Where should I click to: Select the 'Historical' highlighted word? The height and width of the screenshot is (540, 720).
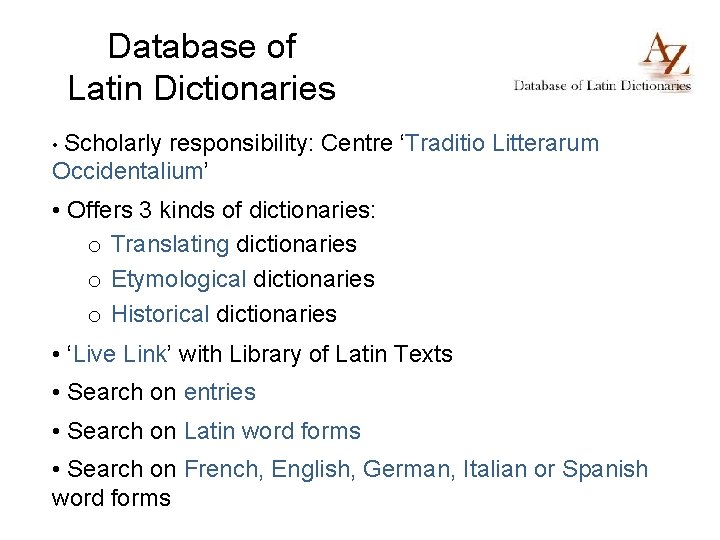point(160,315)
